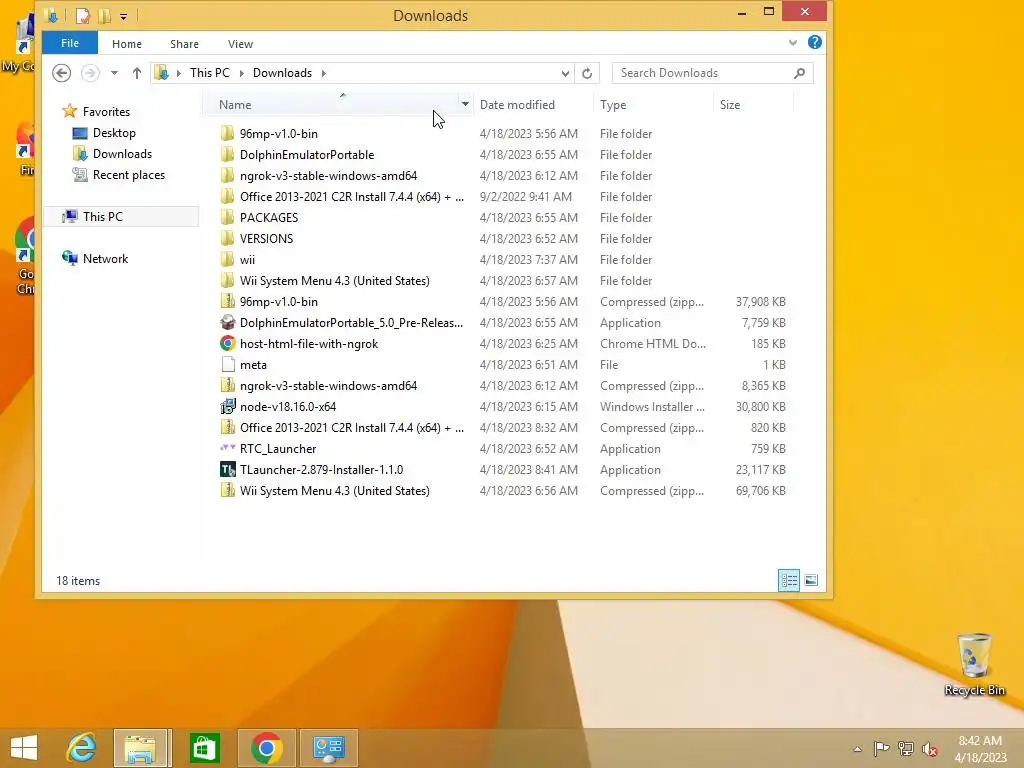Select the RTC_Launcher application icon

(x=227, y=449)
